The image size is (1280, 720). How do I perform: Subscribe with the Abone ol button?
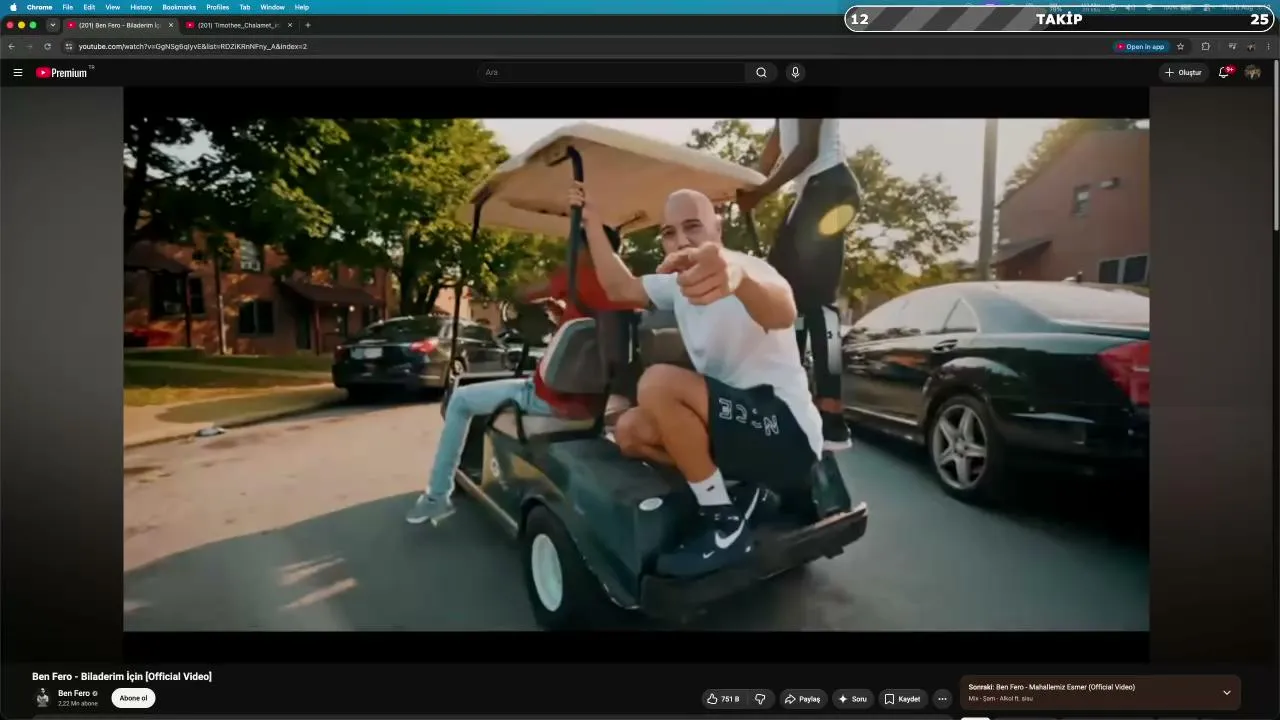tap(134, 698)
